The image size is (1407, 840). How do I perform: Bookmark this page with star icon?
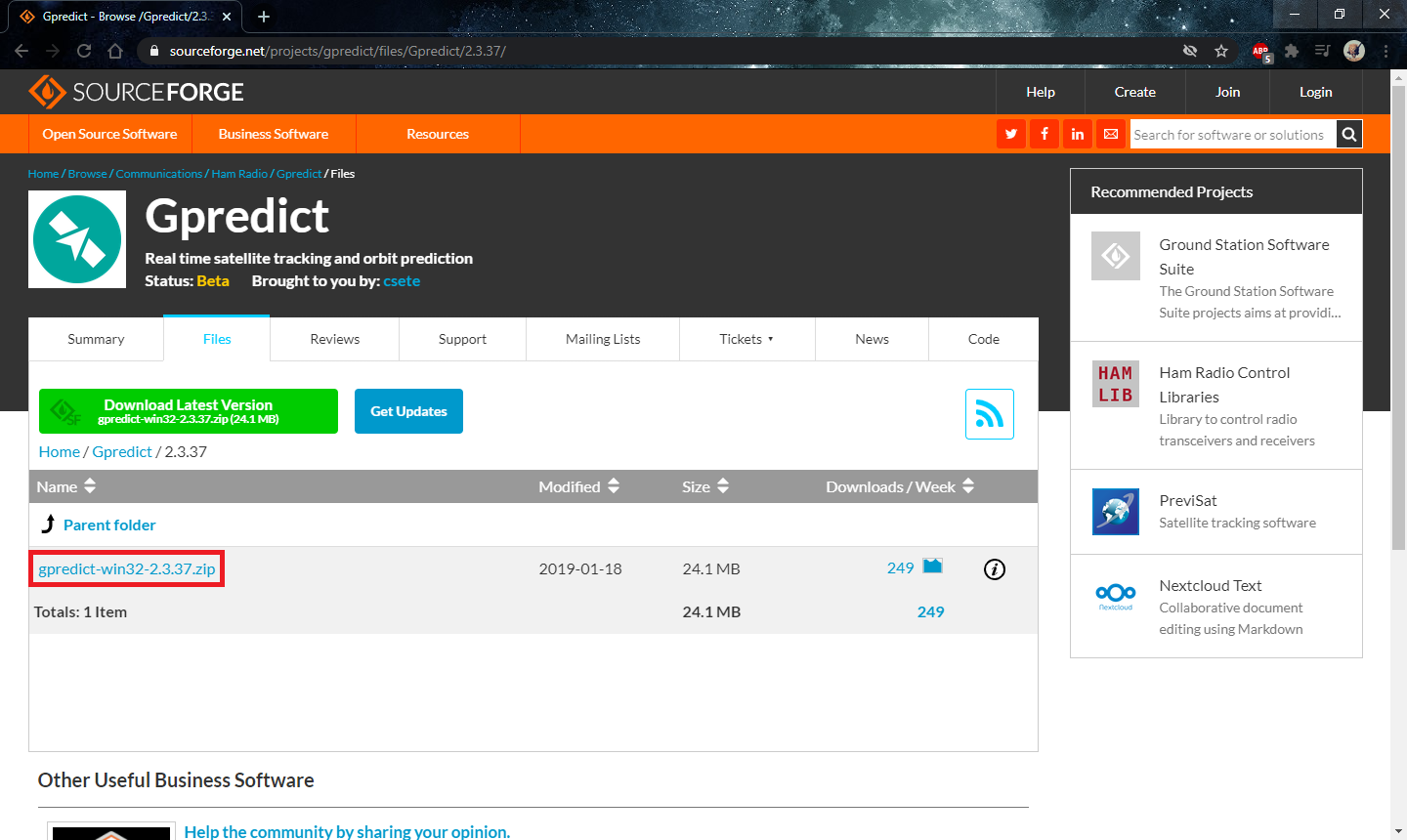[x=1221, y=51]
